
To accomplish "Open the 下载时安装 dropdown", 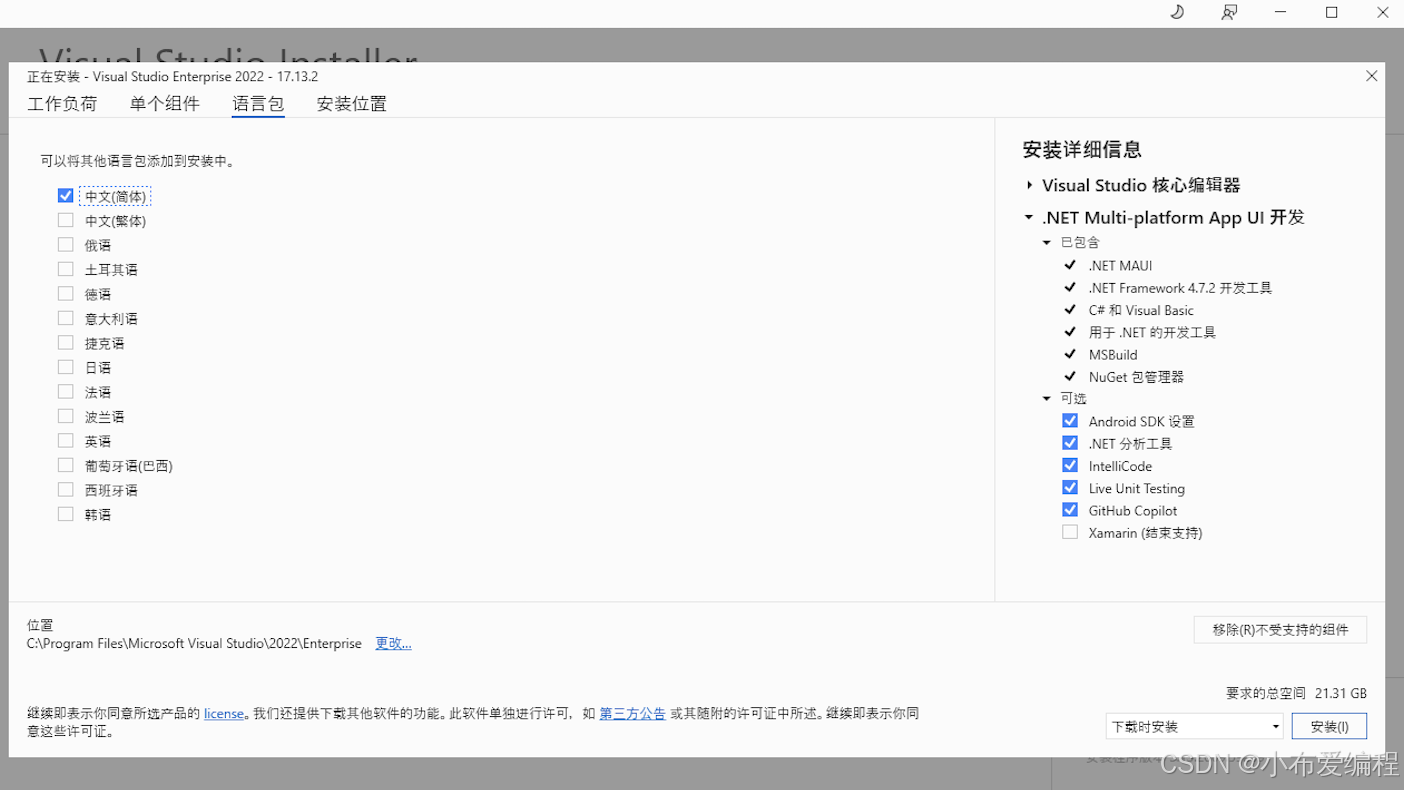I will pyautogui.click(x=1195, y=726).
